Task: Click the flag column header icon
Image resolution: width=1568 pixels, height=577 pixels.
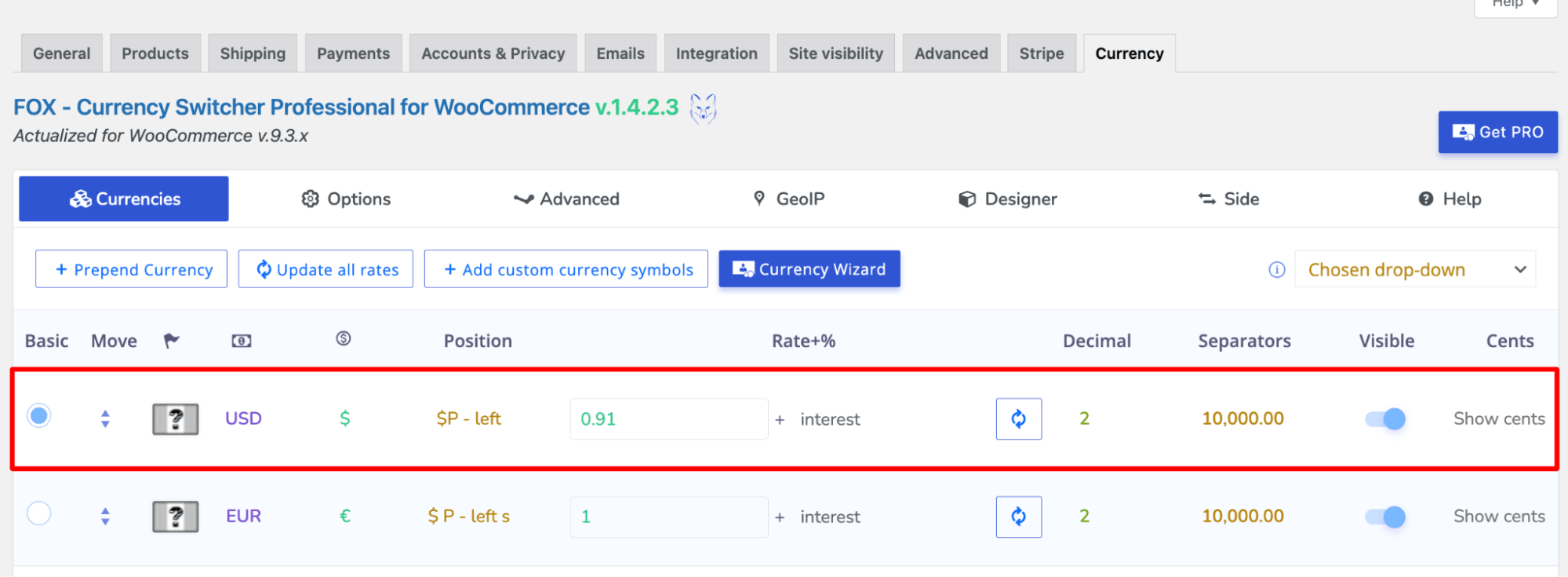Action: pyautogui.click(x=172, y=340)
